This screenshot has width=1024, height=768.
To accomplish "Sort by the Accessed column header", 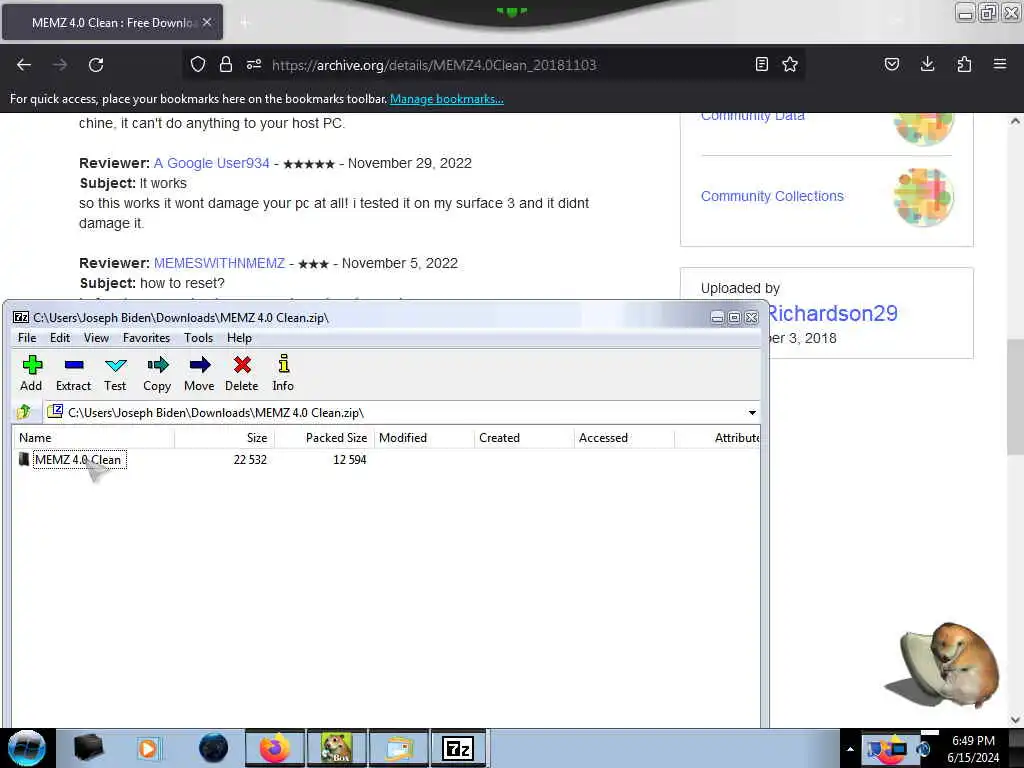I will pos(624,438).
